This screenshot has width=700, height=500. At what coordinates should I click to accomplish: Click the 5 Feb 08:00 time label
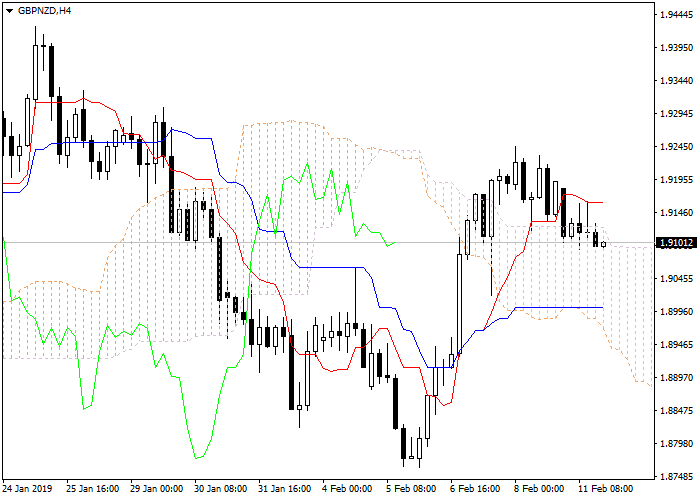click(412, 489)
